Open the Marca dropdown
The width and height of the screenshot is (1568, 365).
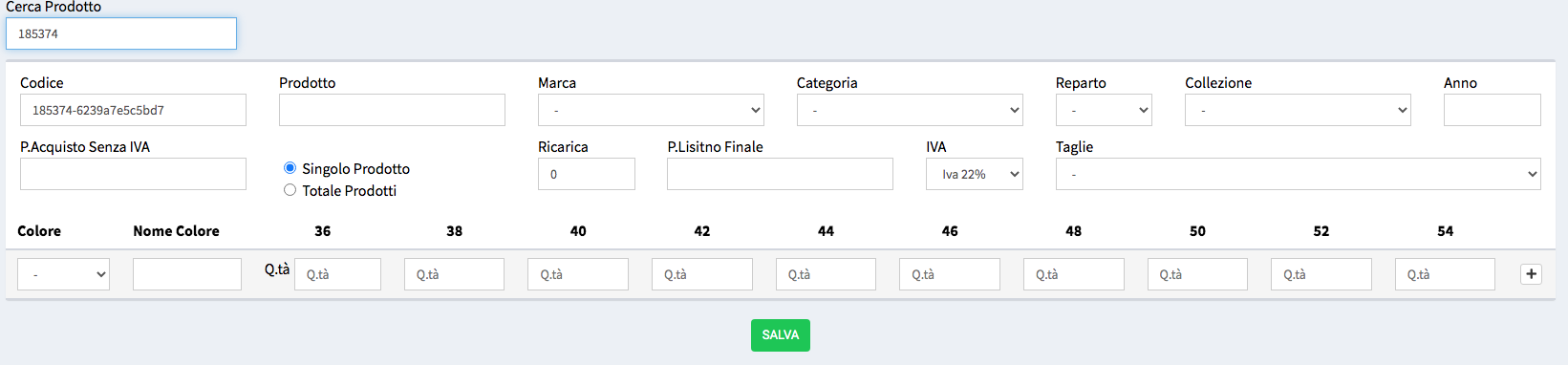pyautogui.click(x=651, y=110)
